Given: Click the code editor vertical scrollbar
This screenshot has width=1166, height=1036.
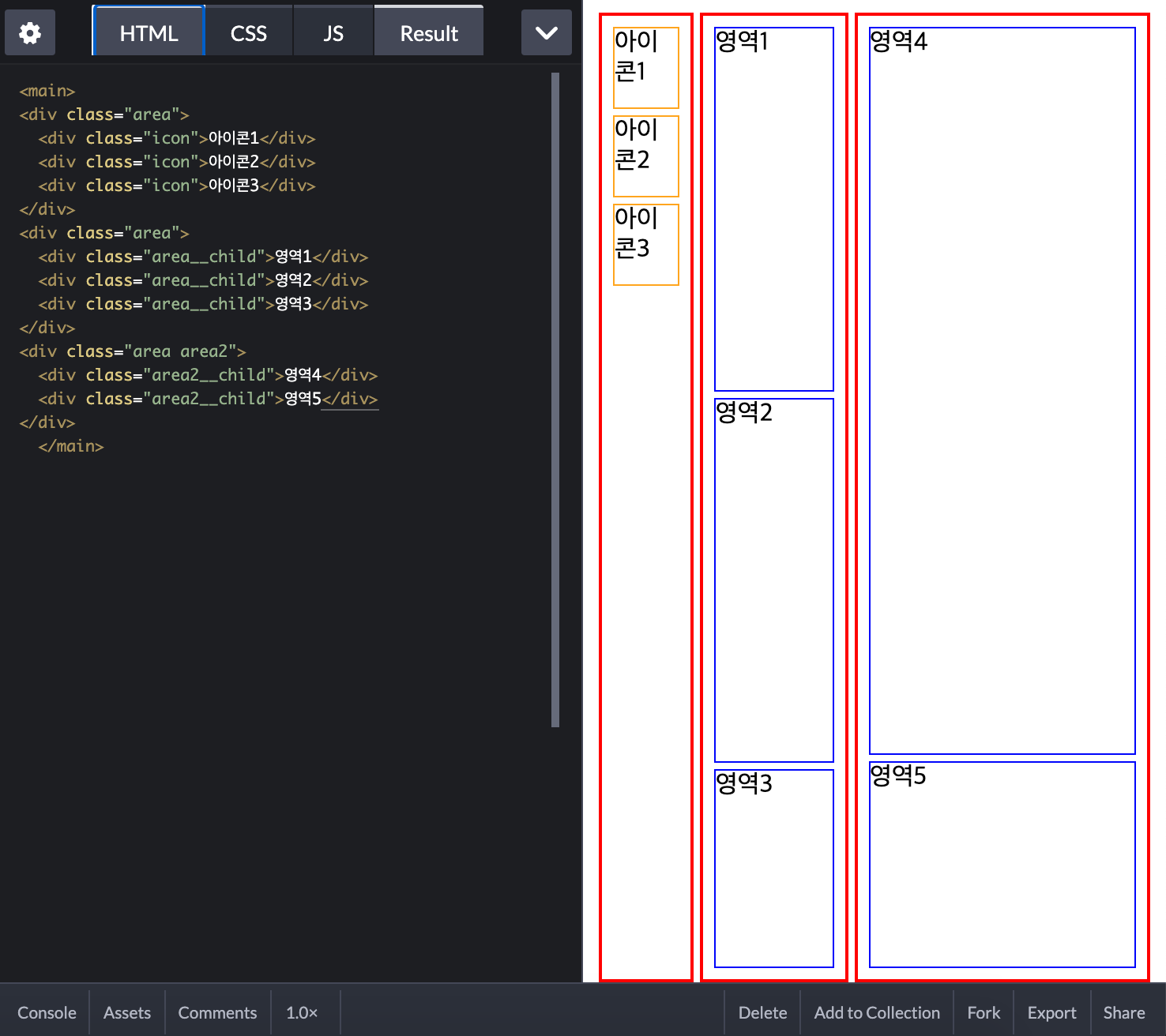Looking at the screenshot, I should click(x=555, y=400).
